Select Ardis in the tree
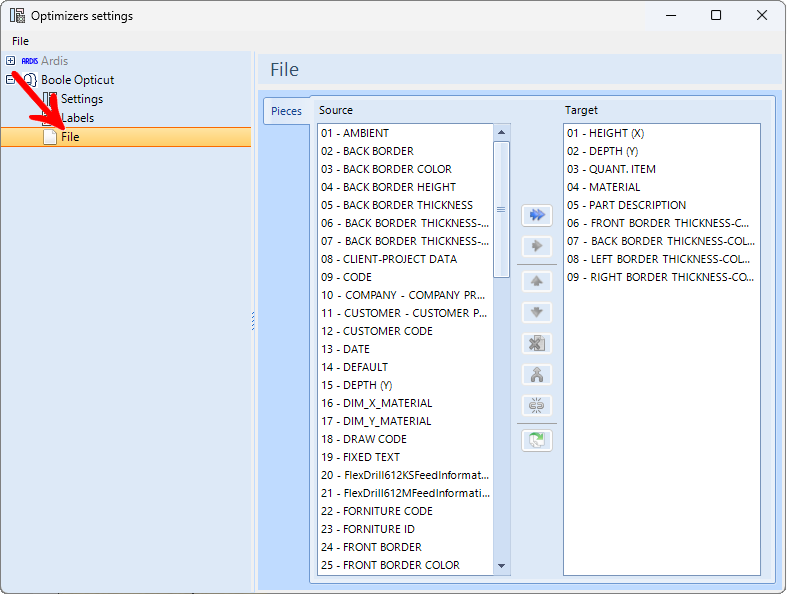Image resolution: width=789 pixels, height=601 pixels. pos(54,61)
